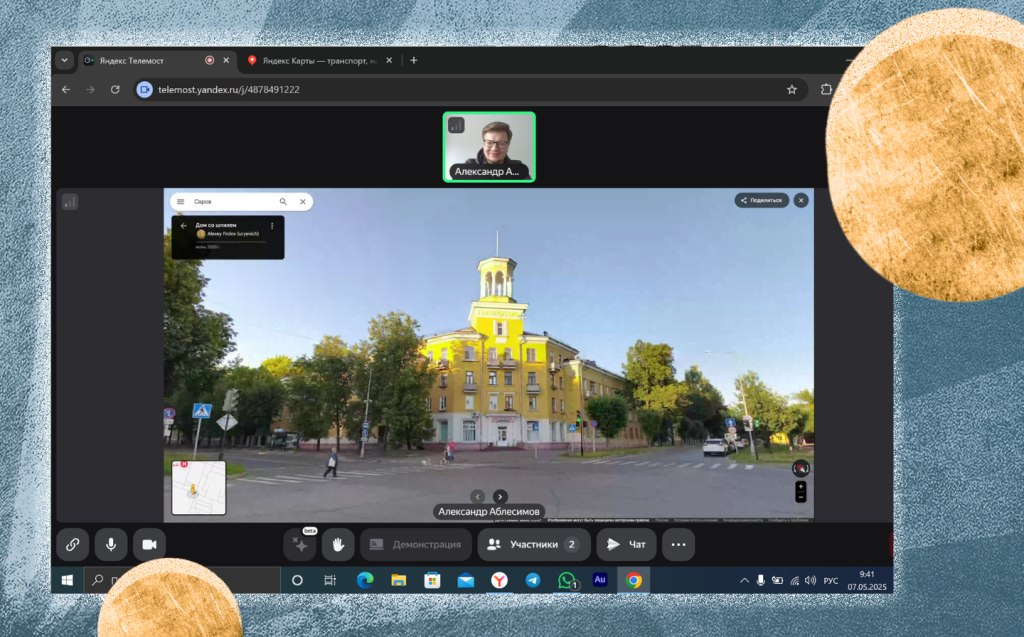Expand the tab search dropdown arrow
The width and height of the screenshot is (1024, 637).
click(x=64, y=60)
